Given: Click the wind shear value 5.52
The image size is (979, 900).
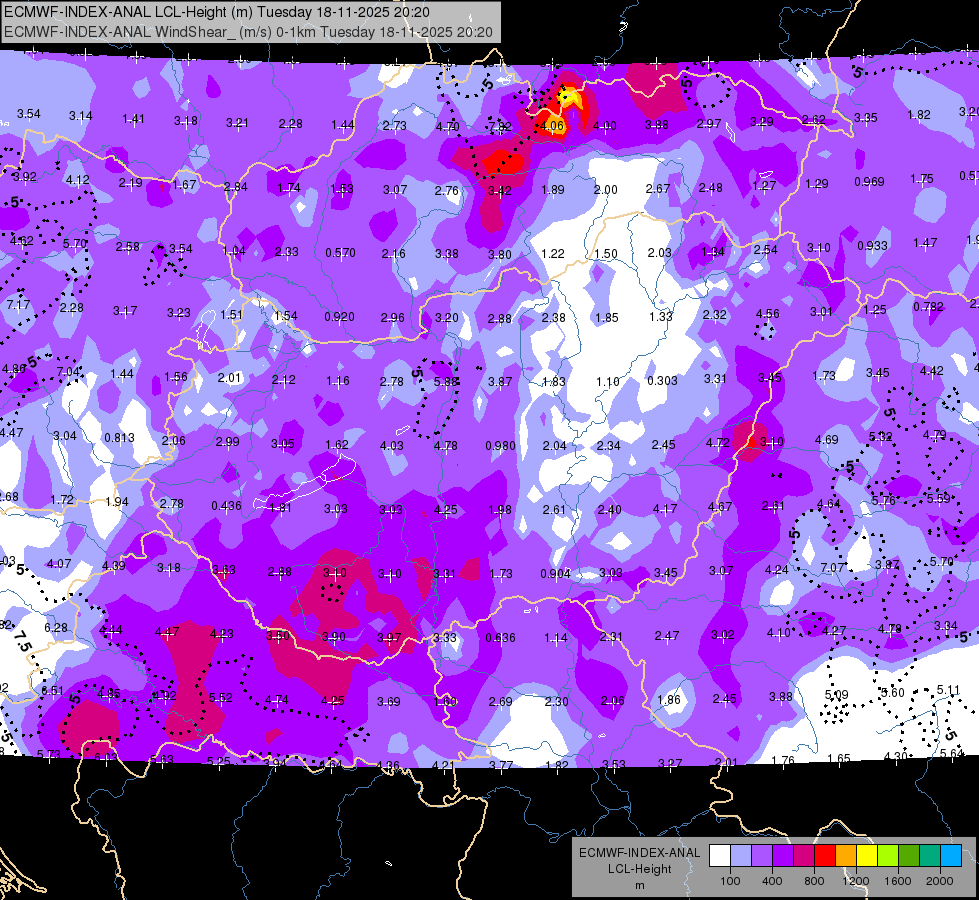Looking at the screenshot, I should (220, 698).
